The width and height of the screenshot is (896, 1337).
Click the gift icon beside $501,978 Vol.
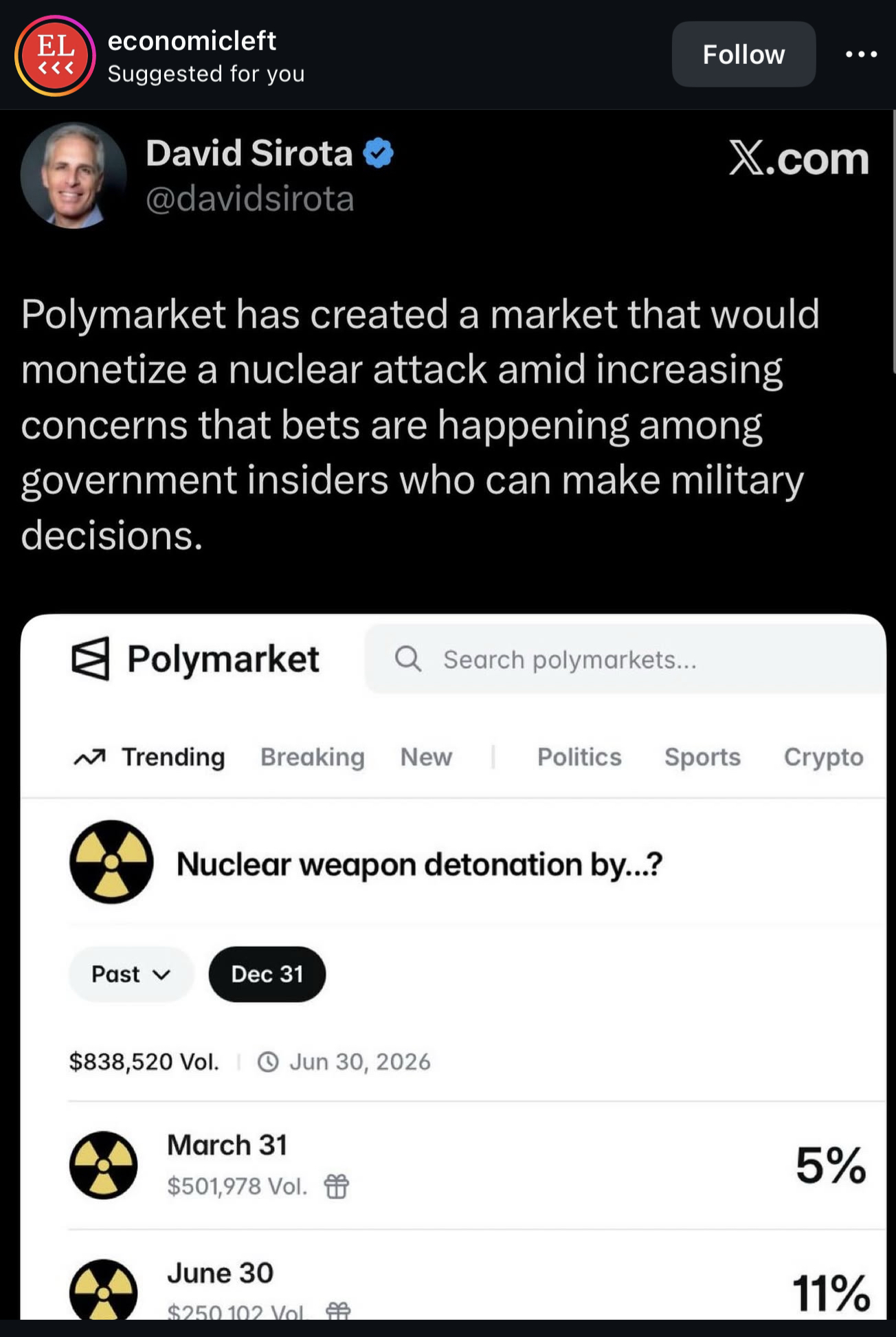pyautogui.click(x=337, y=1186)
